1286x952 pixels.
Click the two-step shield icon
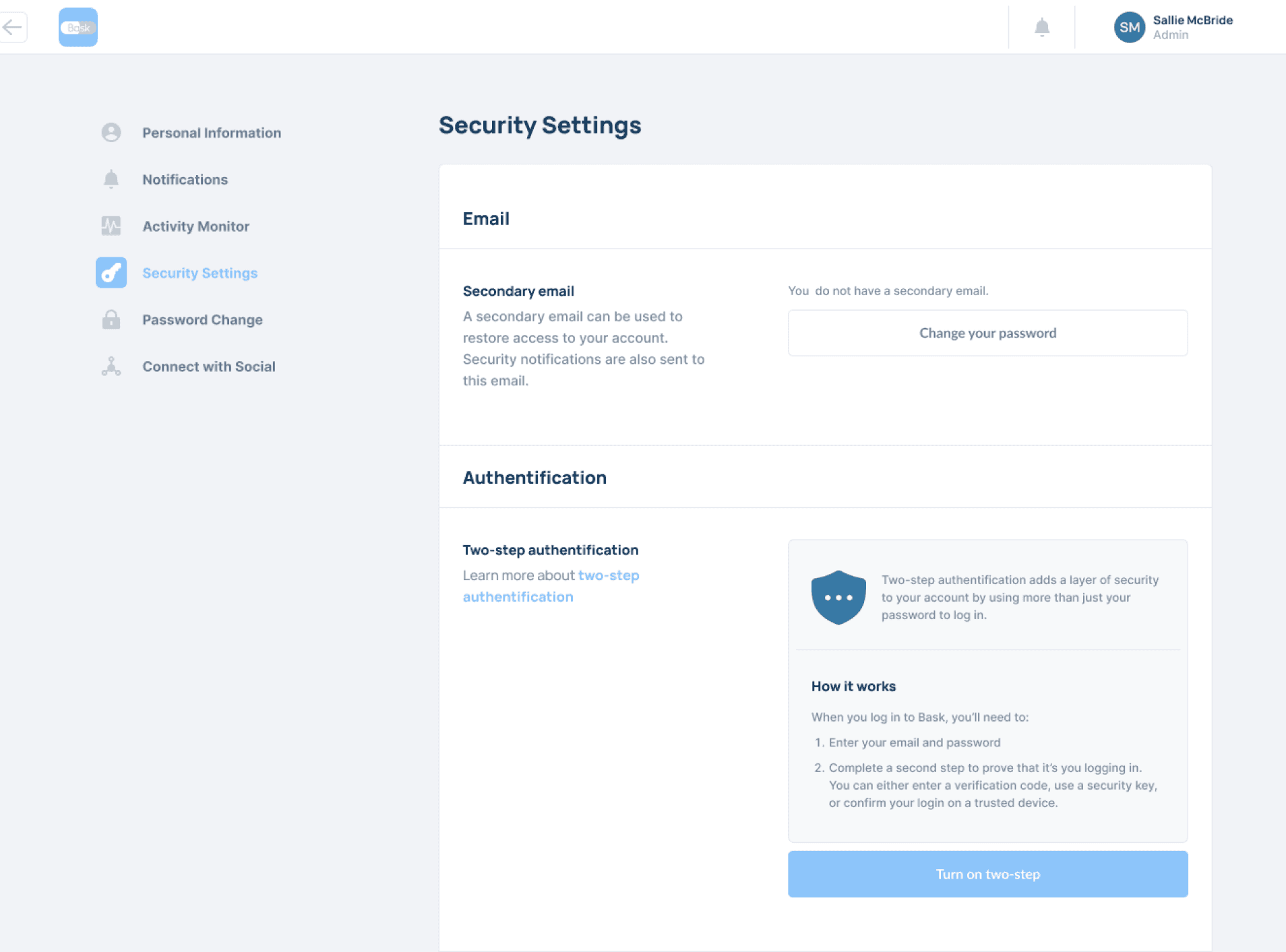pyautogui.click(x=838, y=598)
